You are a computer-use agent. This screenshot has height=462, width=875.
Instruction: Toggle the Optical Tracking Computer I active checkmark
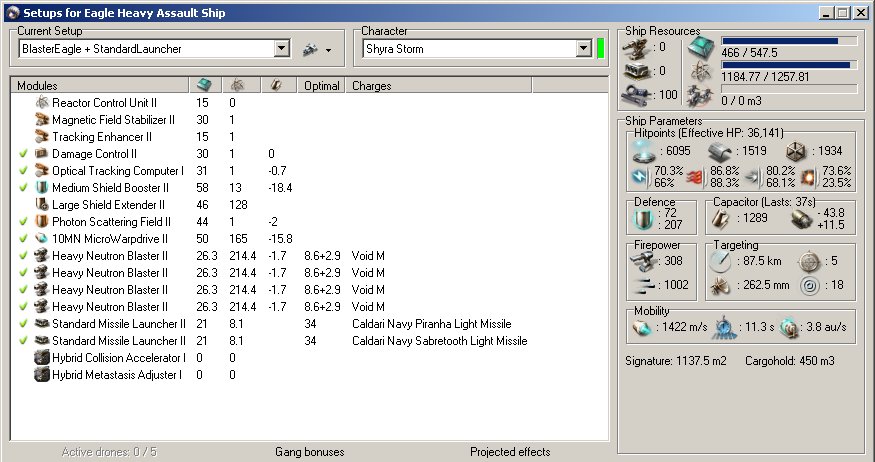pos(23,170)
